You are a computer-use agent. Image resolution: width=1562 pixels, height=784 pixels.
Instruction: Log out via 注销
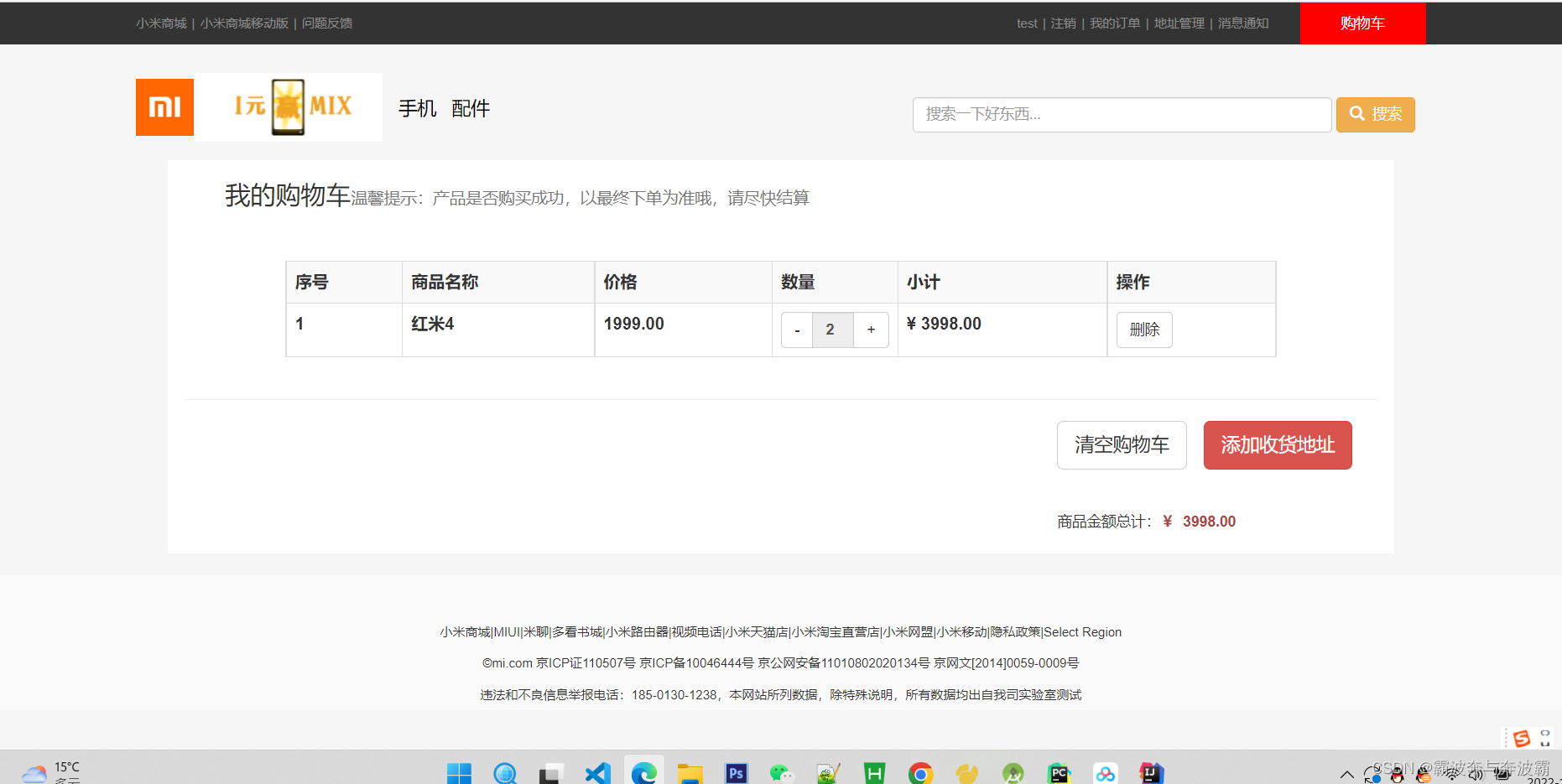[x=1064, y=23]
